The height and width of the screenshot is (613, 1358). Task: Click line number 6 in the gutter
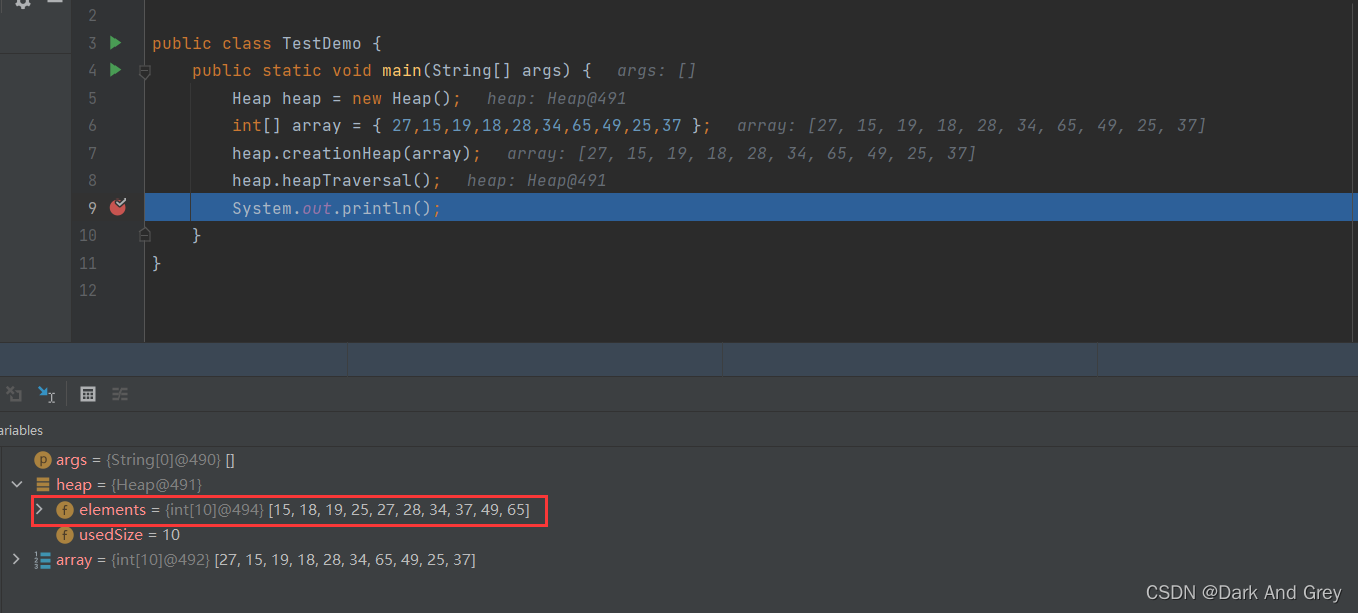coord(92,125)
